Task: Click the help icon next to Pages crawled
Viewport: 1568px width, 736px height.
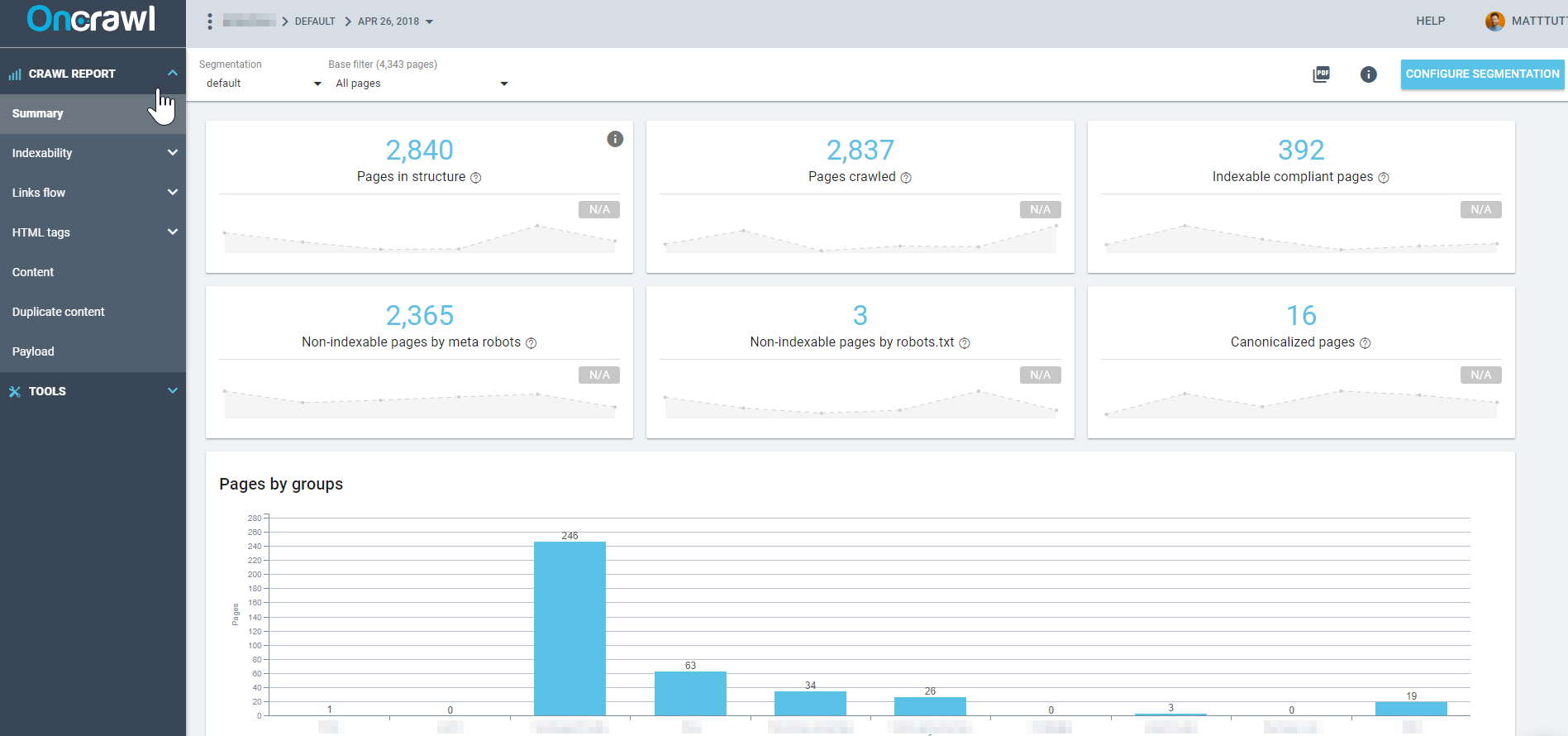Action: [x=906, y=178]
